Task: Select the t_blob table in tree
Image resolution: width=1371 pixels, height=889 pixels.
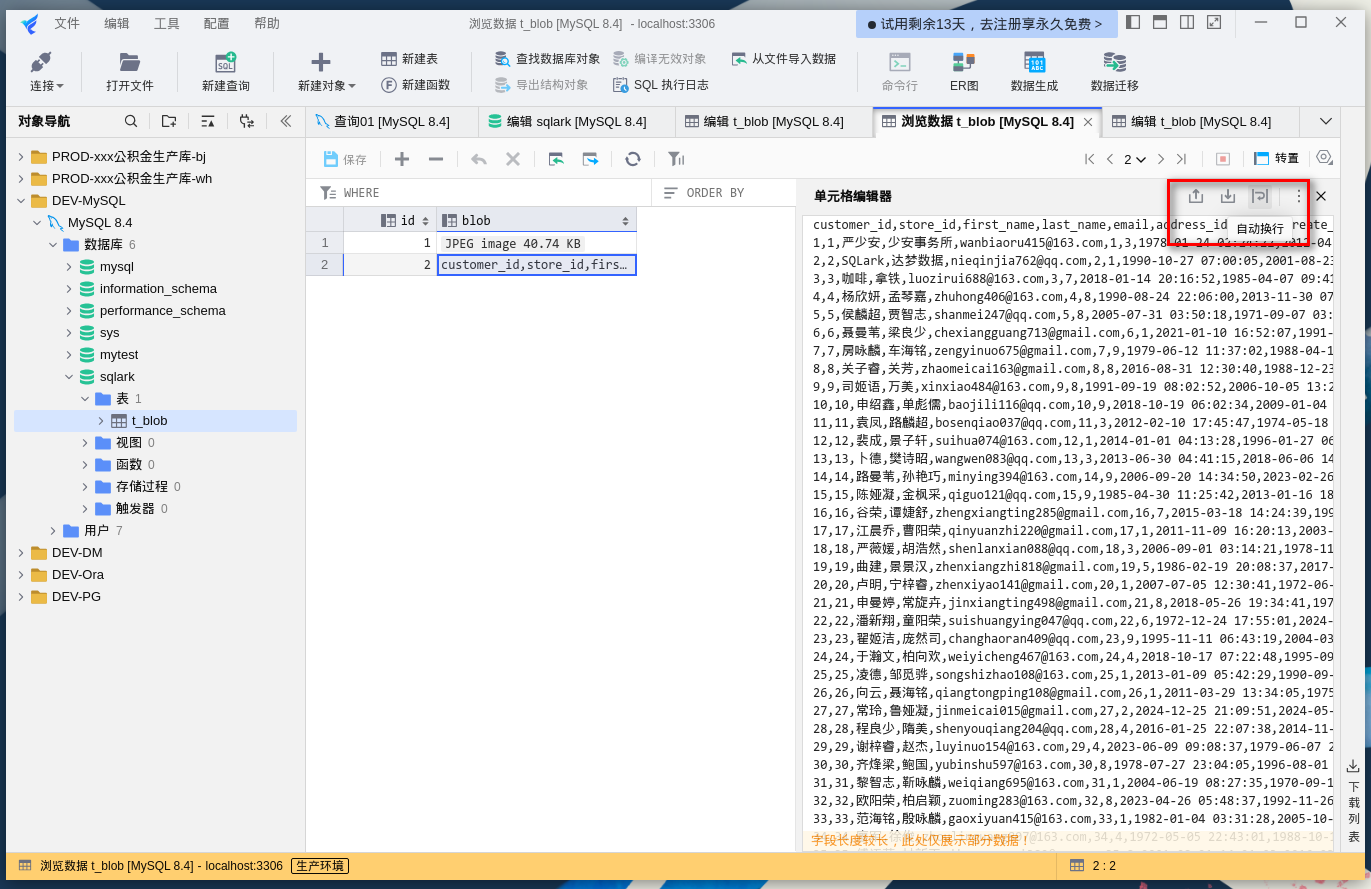Action: [149, 421]
